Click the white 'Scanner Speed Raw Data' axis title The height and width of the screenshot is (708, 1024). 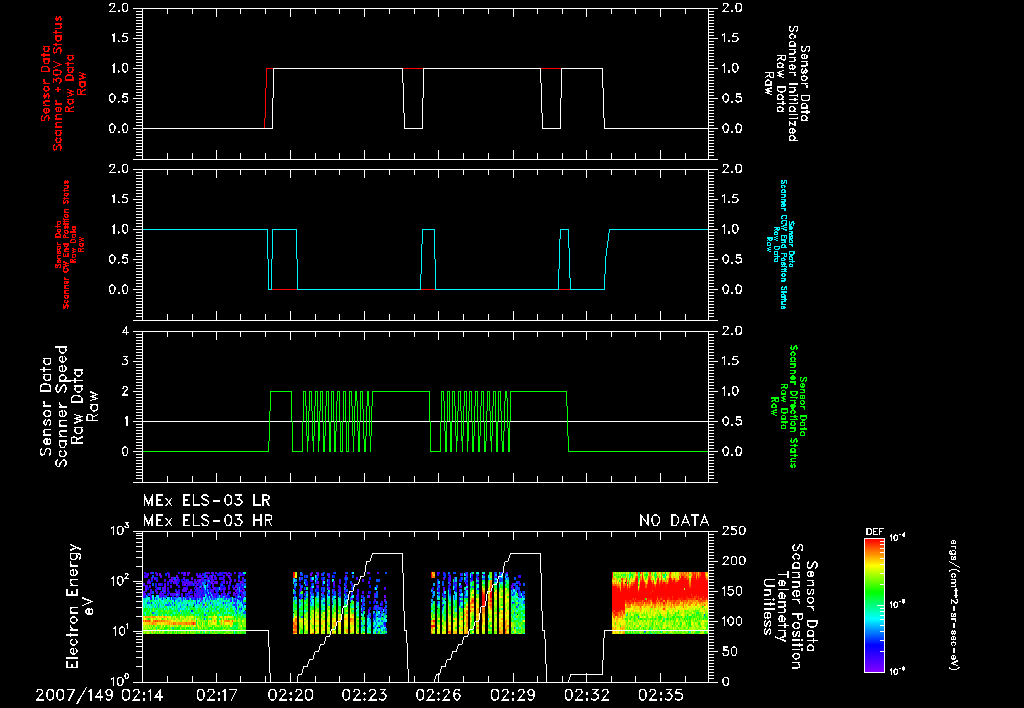click(x=69, y=406)
